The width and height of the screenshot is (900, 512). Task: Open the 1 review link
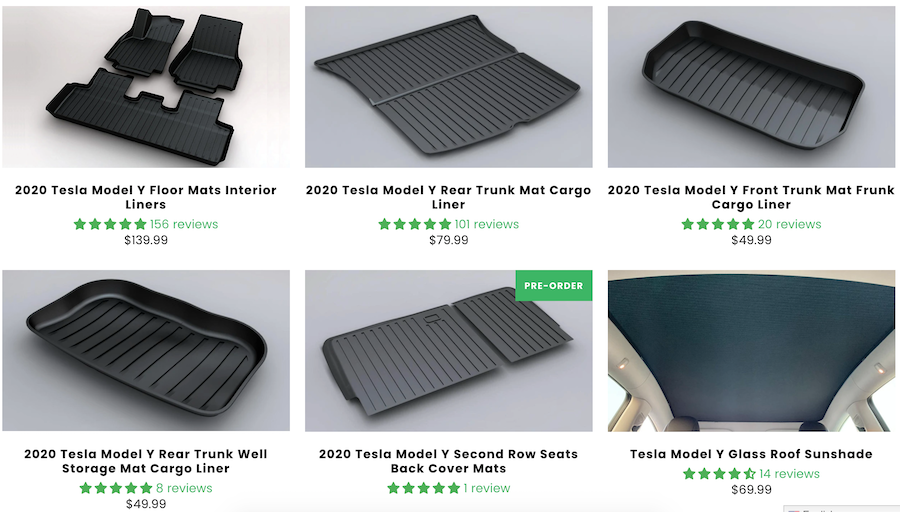click(487, 488)
